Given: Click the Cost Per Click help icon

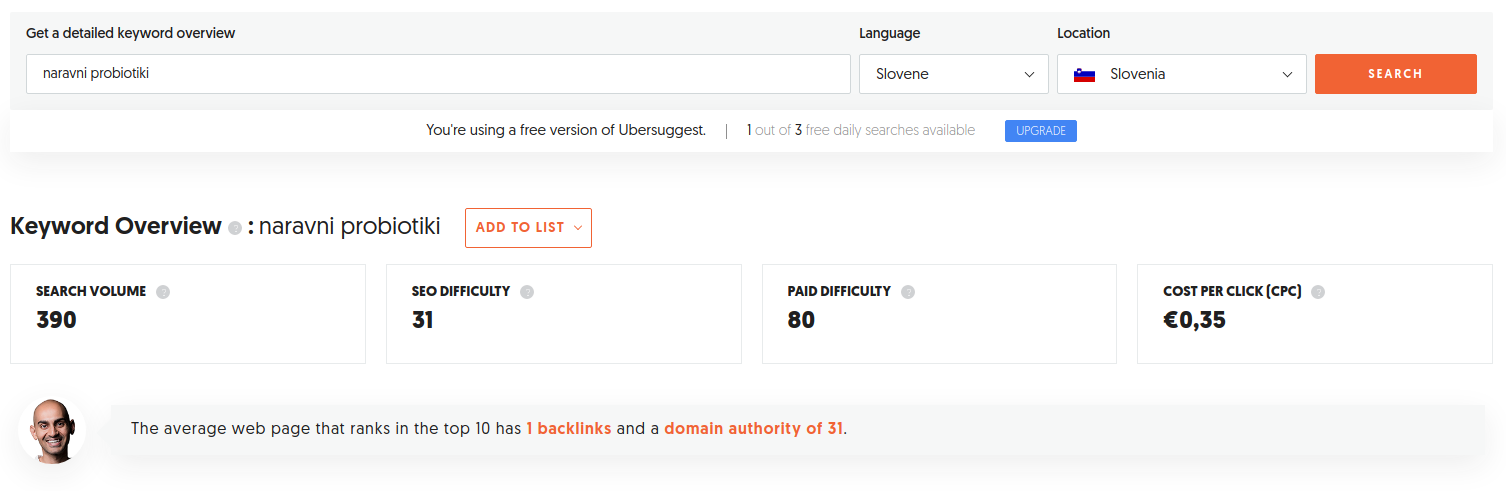Looking at the screenshot, I should point(1318,292).
